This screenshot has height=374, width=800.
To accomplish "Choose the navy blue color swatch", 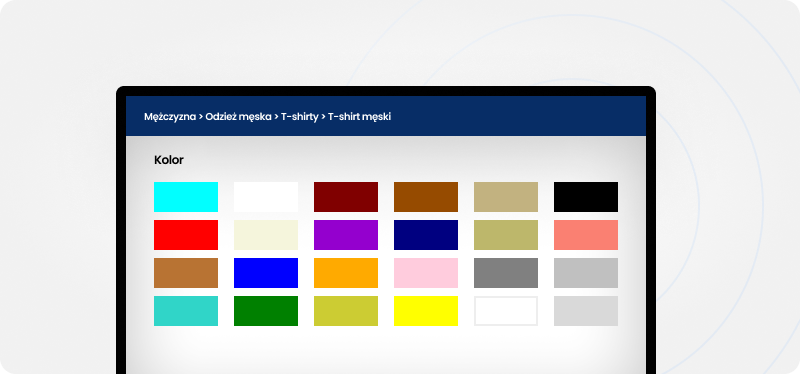I will [426, 235].
